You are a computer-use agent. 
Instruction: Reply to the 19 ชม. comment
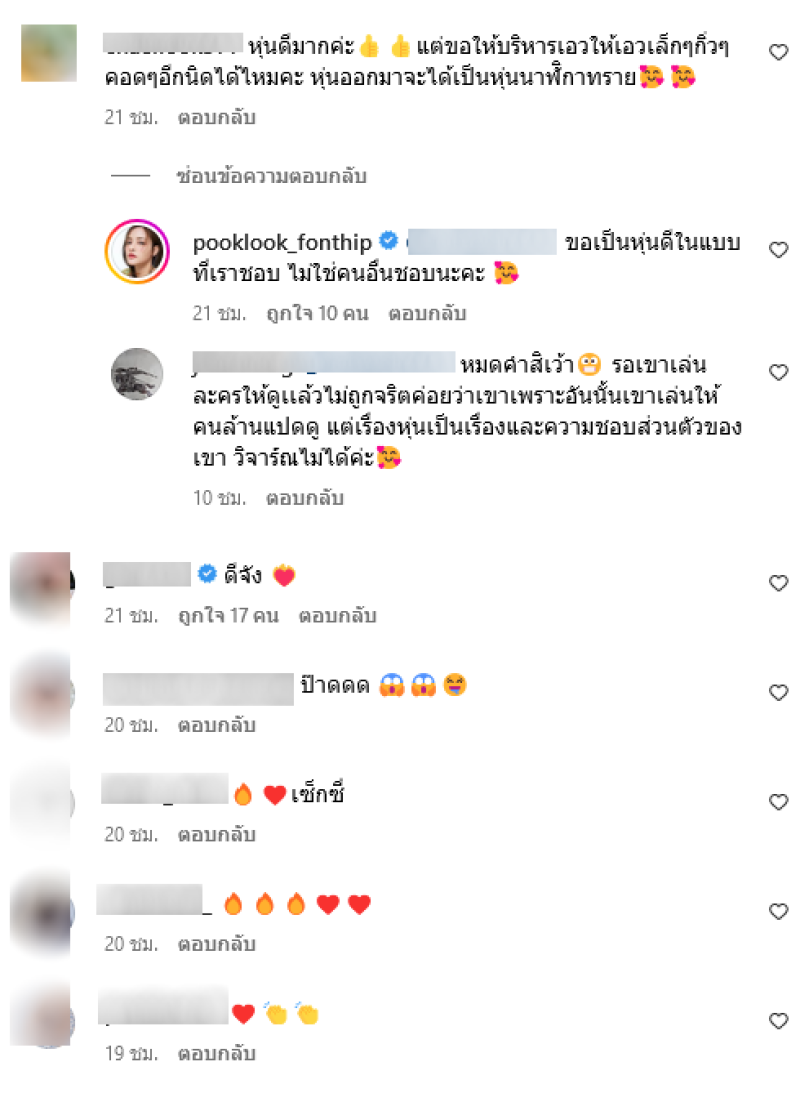[x=217, y=1053]
